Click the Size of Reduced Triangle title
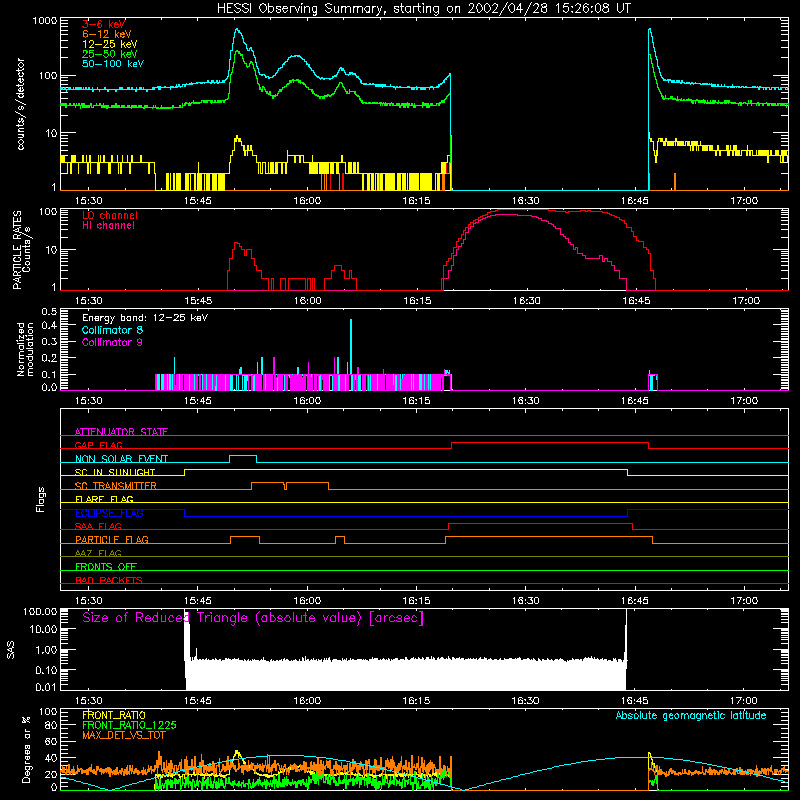800x800 pixels. [253, 618]
